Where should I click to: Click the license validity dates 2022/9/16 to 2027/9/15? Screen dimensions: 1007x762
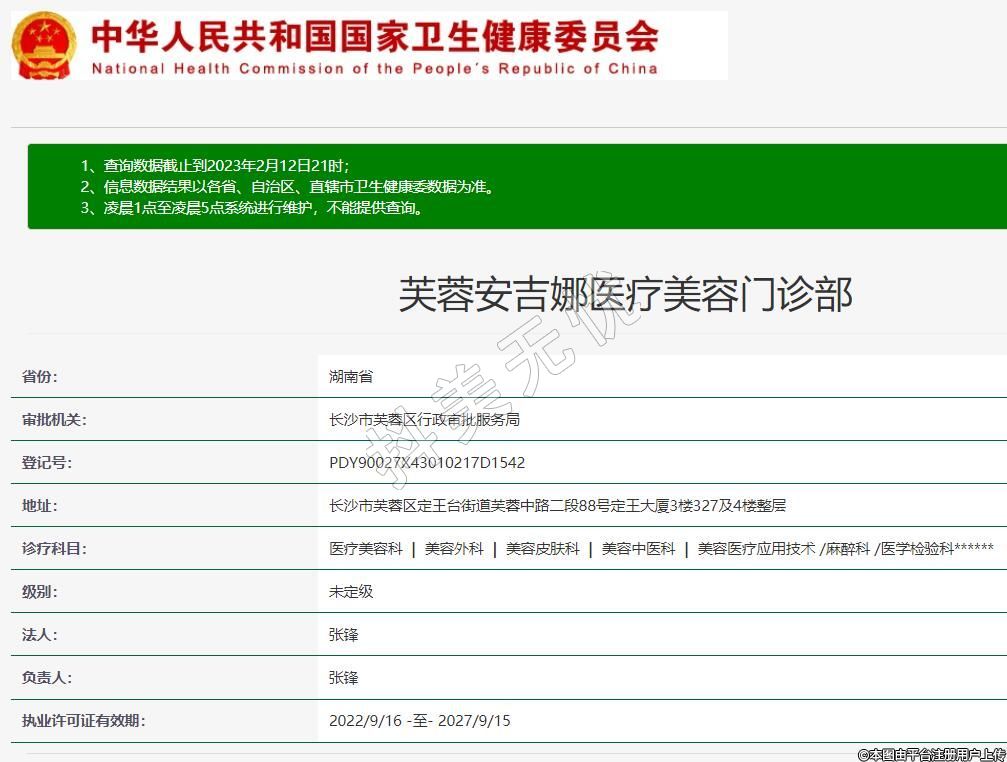tap(419, 721)
